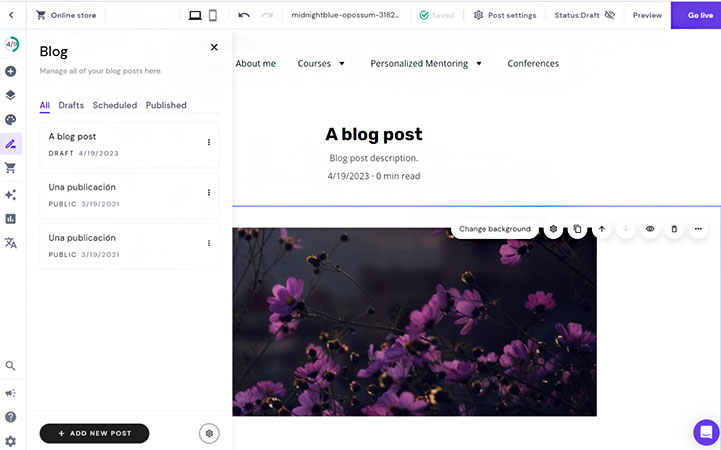Duplicate the section with copy icon
Image resolution: width=721 pixels, height=450 pixels.
[578, 229]
